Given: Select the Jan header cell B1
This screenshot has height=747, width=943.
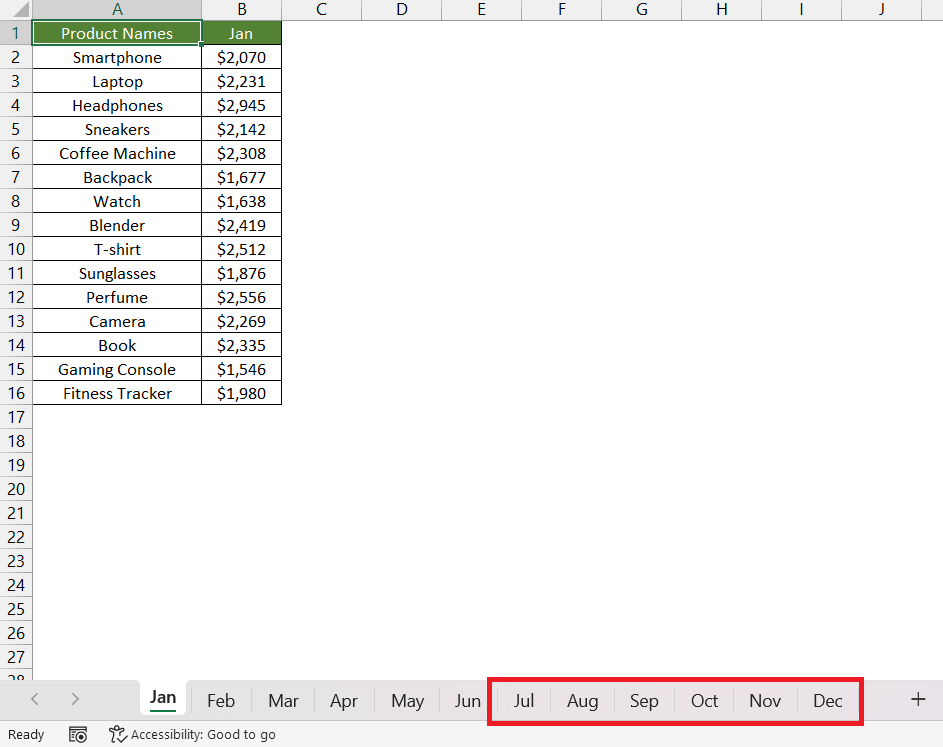Looking at the screenshot, I should click(241, 32).
